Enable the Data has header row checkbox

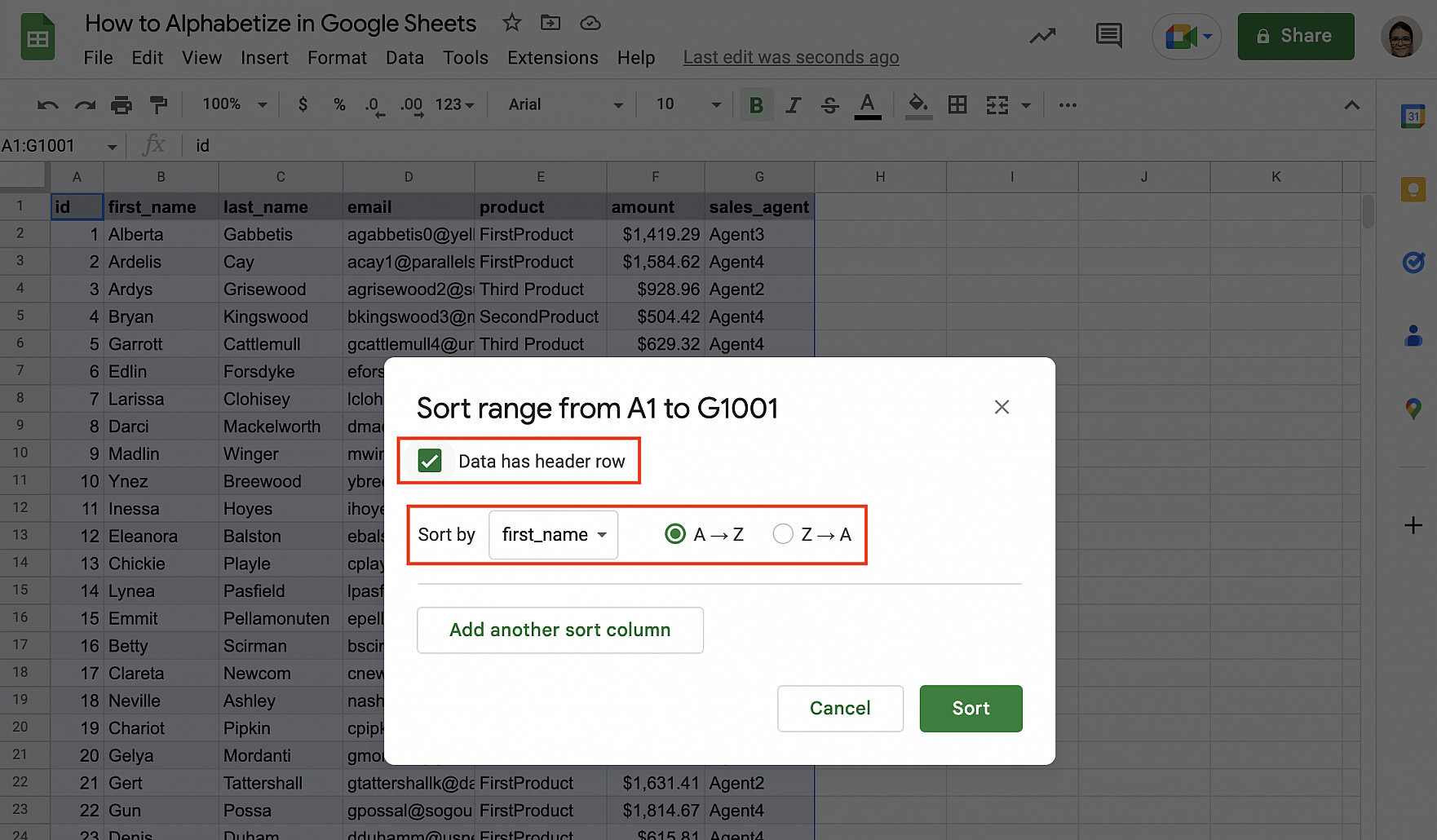point(431,460)
